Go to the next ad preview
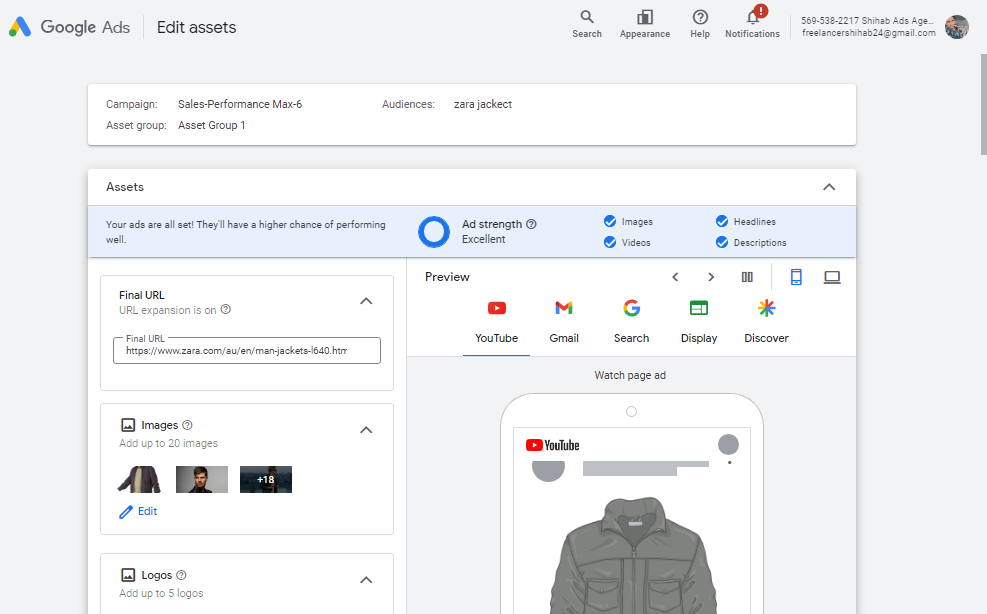Screen dimensions: 987x614 click(x=711, y=277)
